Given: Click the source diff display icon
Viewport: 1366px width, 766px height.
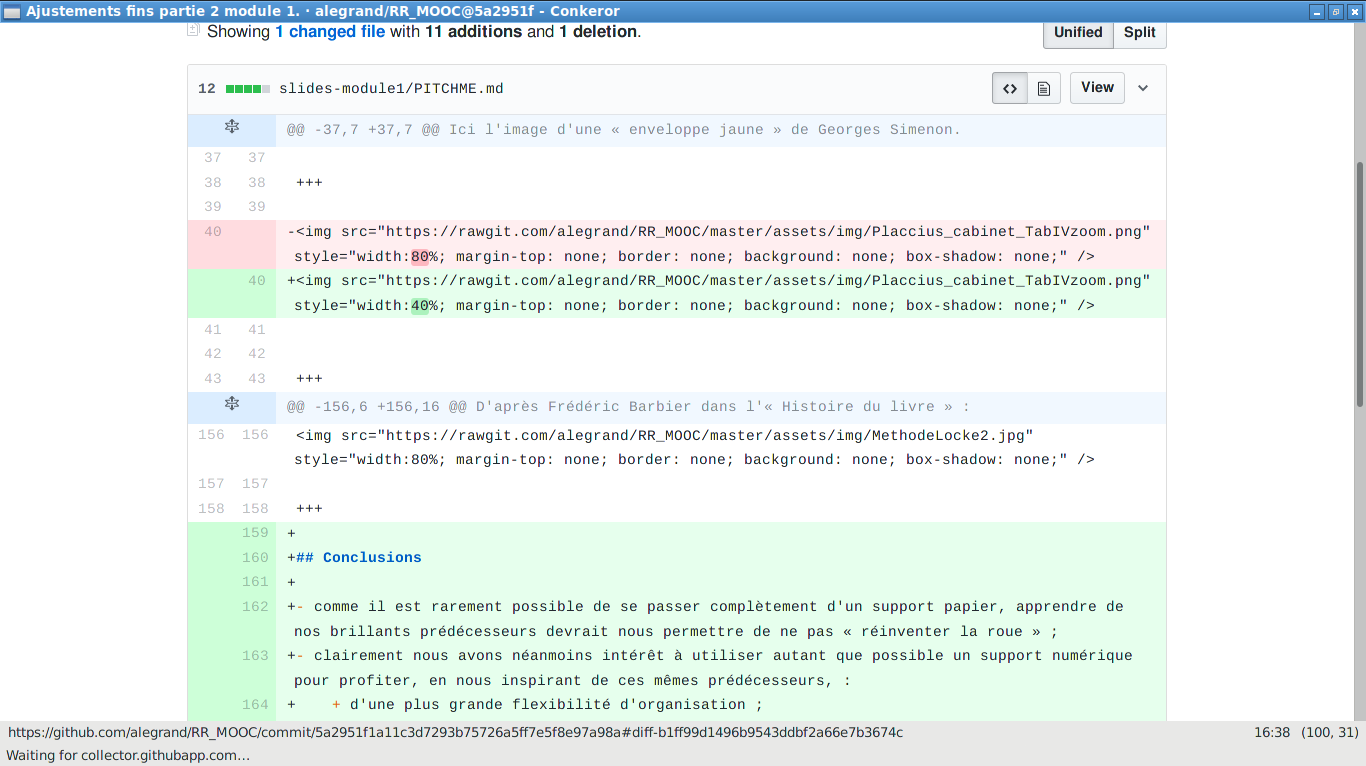Looking at the screenshot, I should [1010, 88].
